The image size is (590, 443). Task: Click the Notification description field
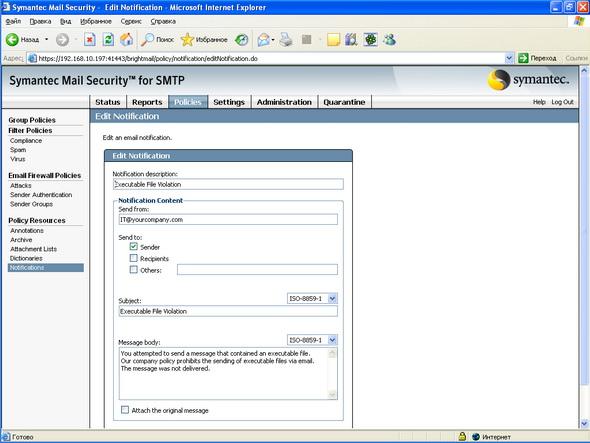click(x=228, y=184)
